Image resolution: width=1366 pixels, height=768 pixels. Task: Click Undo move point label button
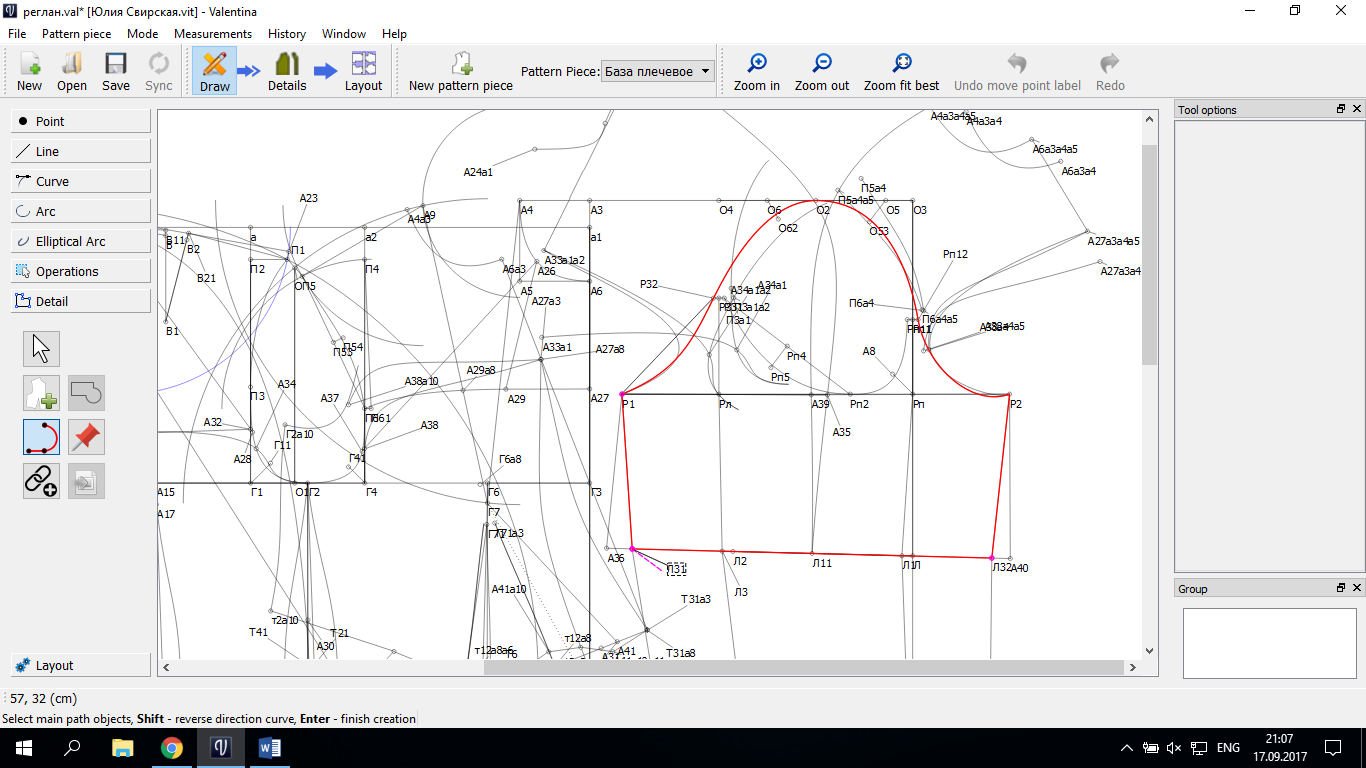click(x=1016, y=71)
